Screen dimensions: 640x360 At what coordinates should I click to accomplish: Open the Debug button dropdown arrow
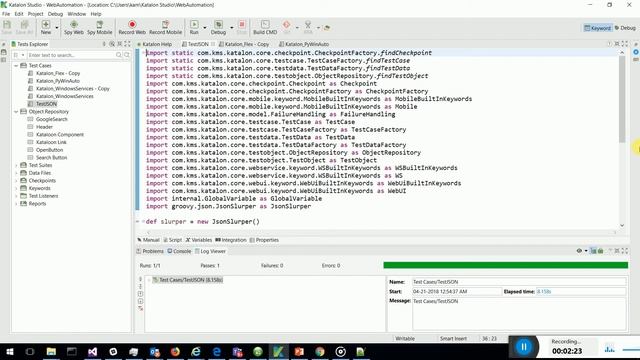(x=231, y=28)
